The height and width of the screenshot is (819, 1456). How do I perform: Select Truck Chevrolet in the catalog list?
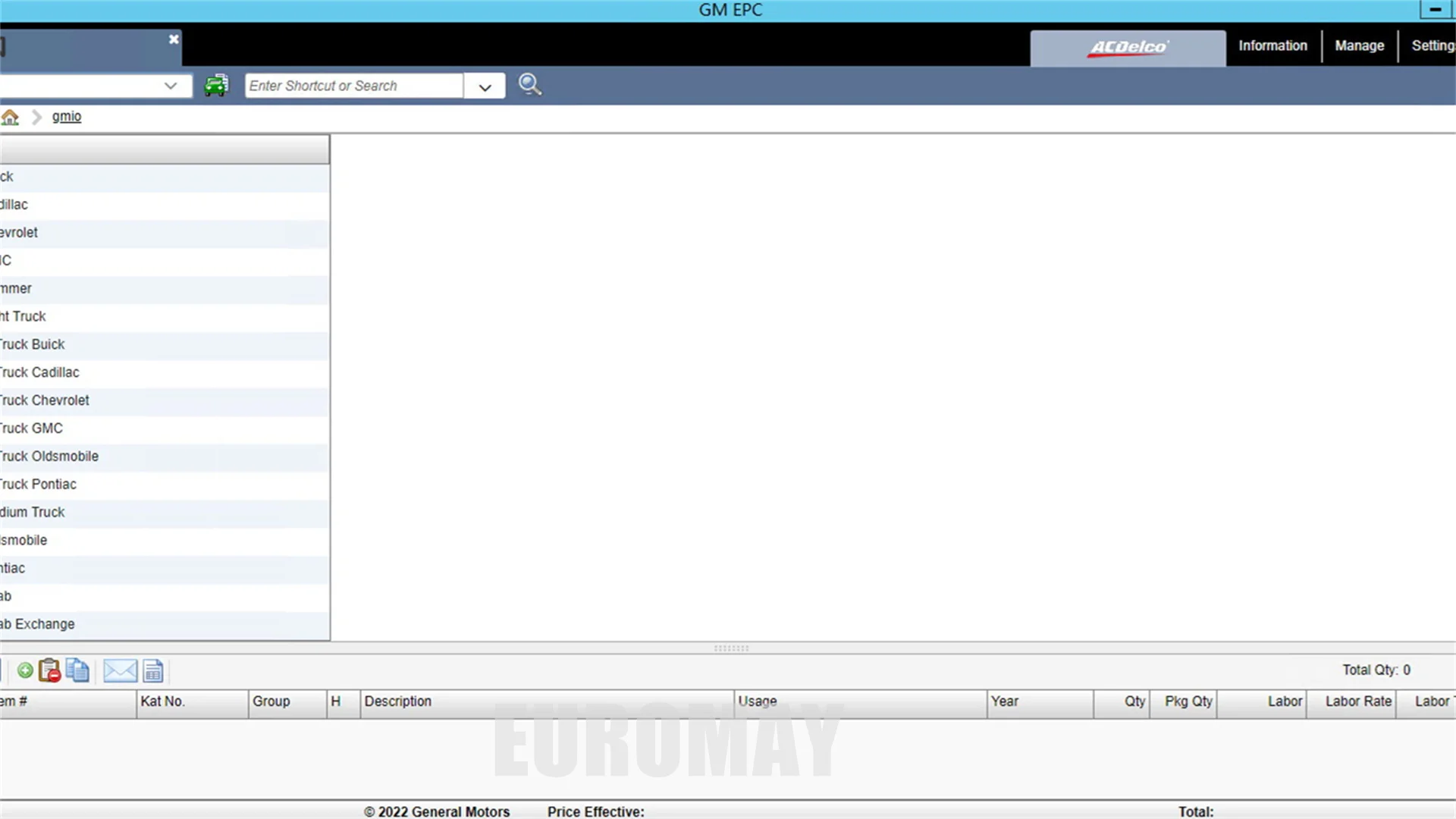click(45, 400)
